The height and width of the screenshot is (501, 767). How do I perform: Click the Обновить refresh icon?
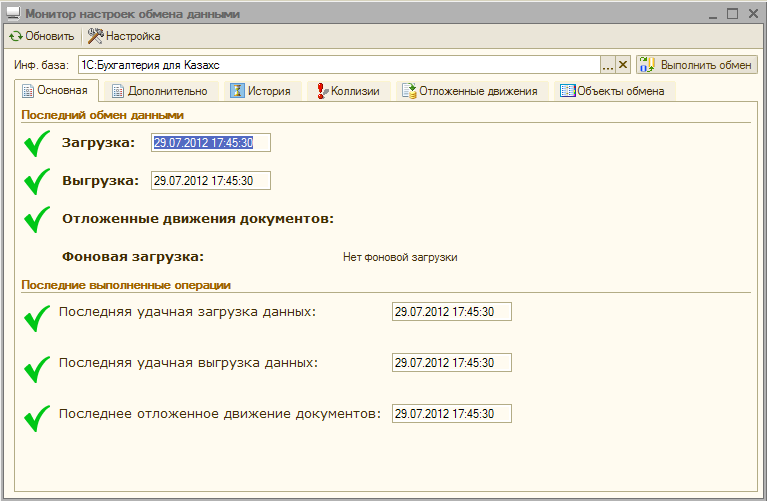pos(16,36)
